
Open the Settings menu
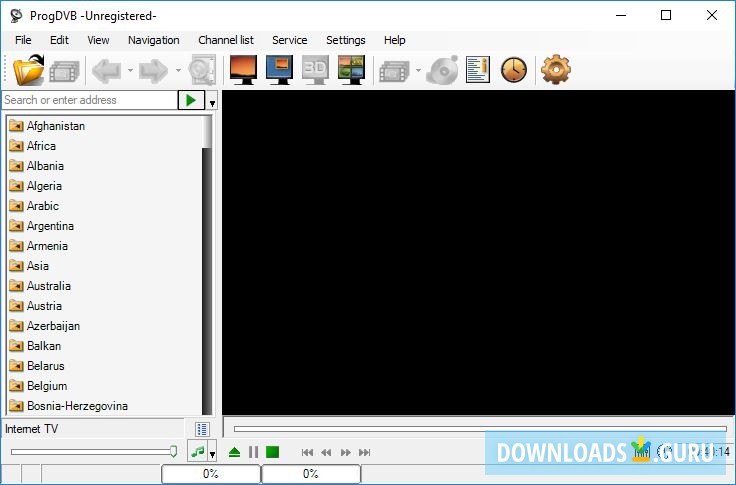click(345, 40)
